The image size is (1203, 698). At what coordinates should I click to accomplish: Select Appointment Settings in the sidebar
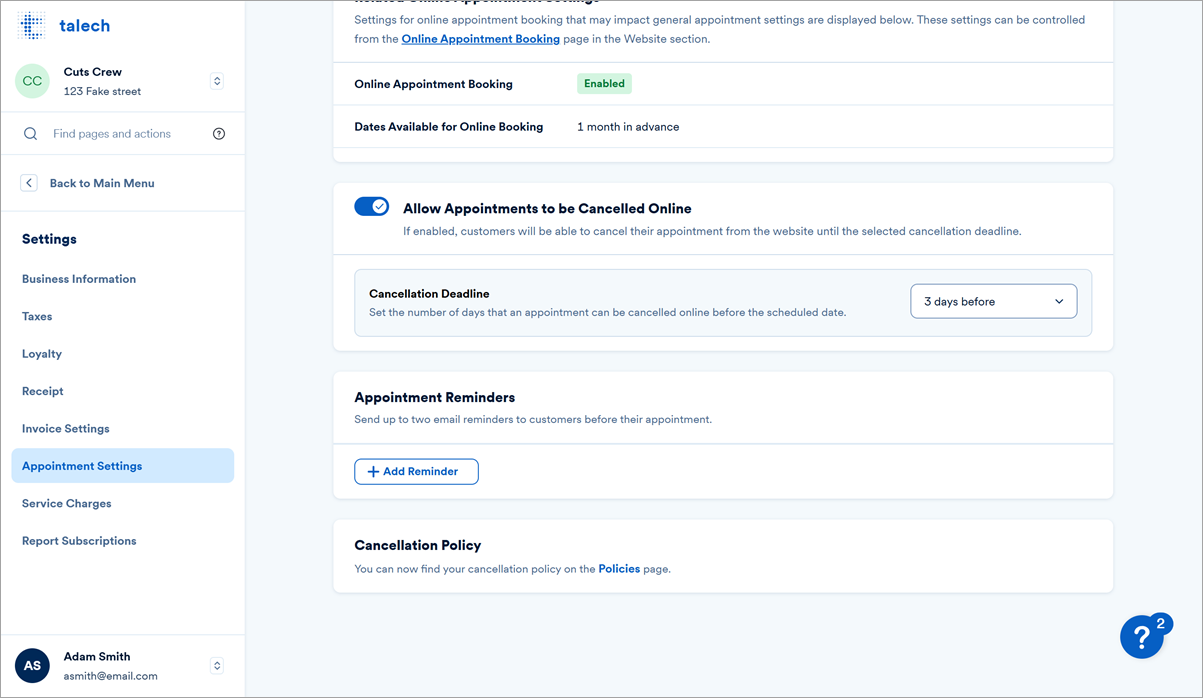(x=82, y=465)
